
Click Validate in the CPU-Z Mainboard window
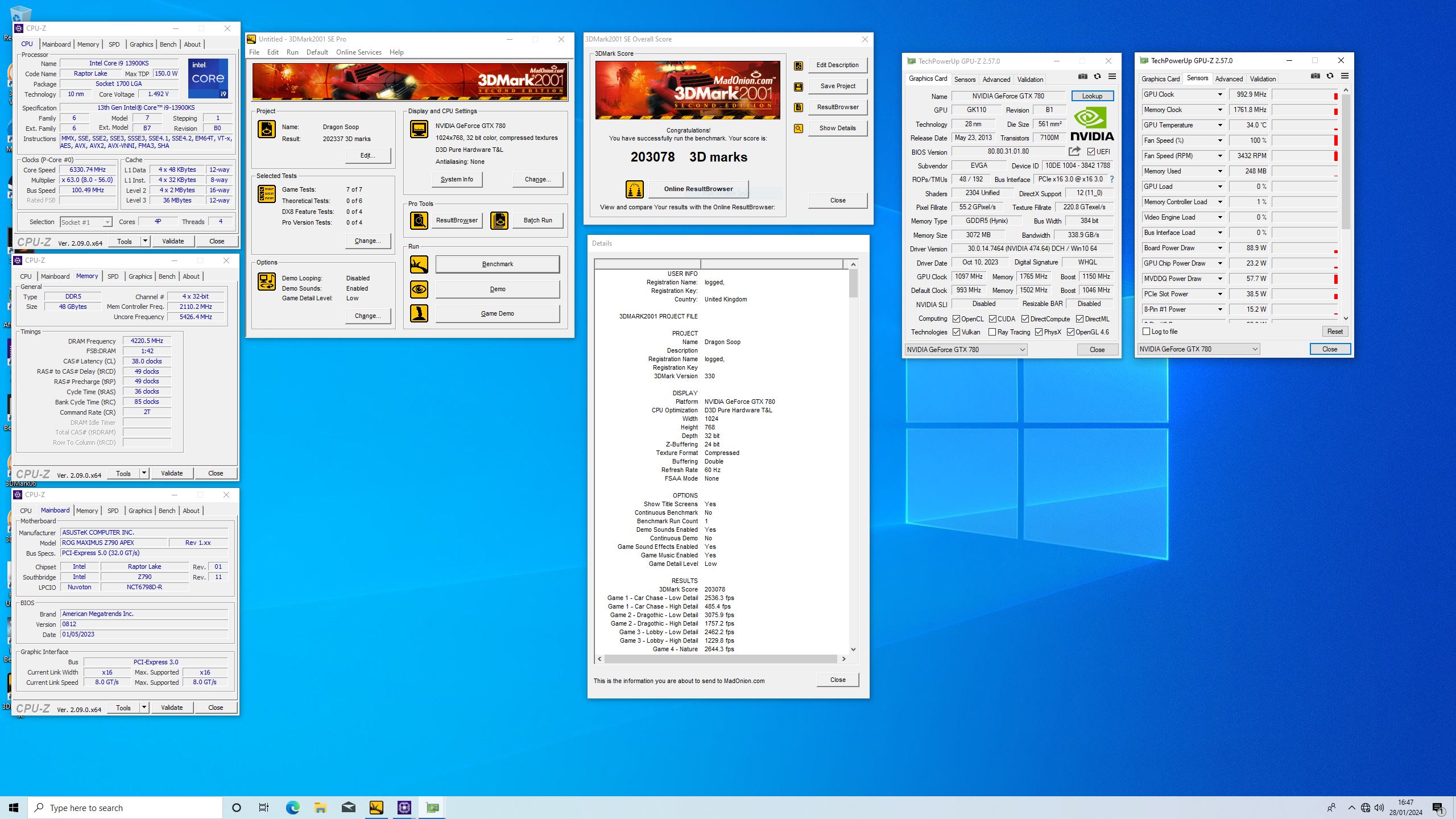pyautogui.click(x=172, y=708)
